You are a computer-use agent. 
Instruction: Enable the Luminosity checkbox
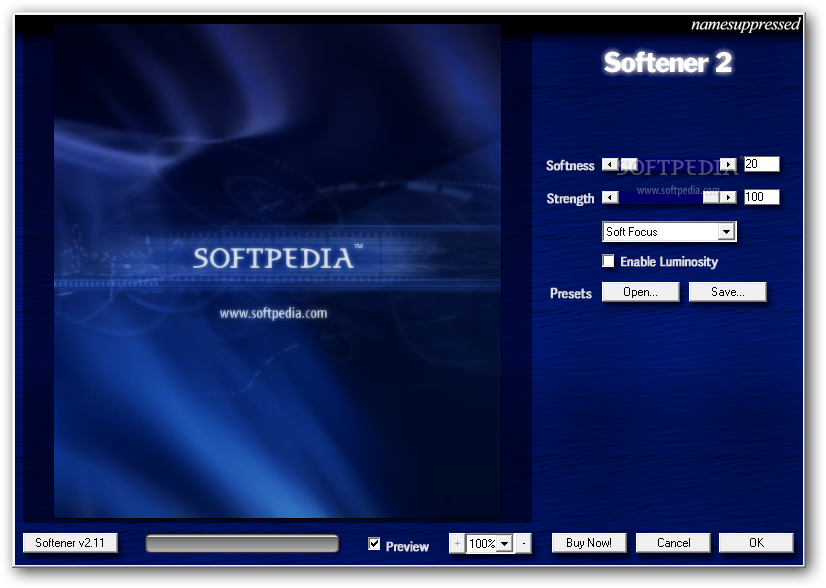608,261
